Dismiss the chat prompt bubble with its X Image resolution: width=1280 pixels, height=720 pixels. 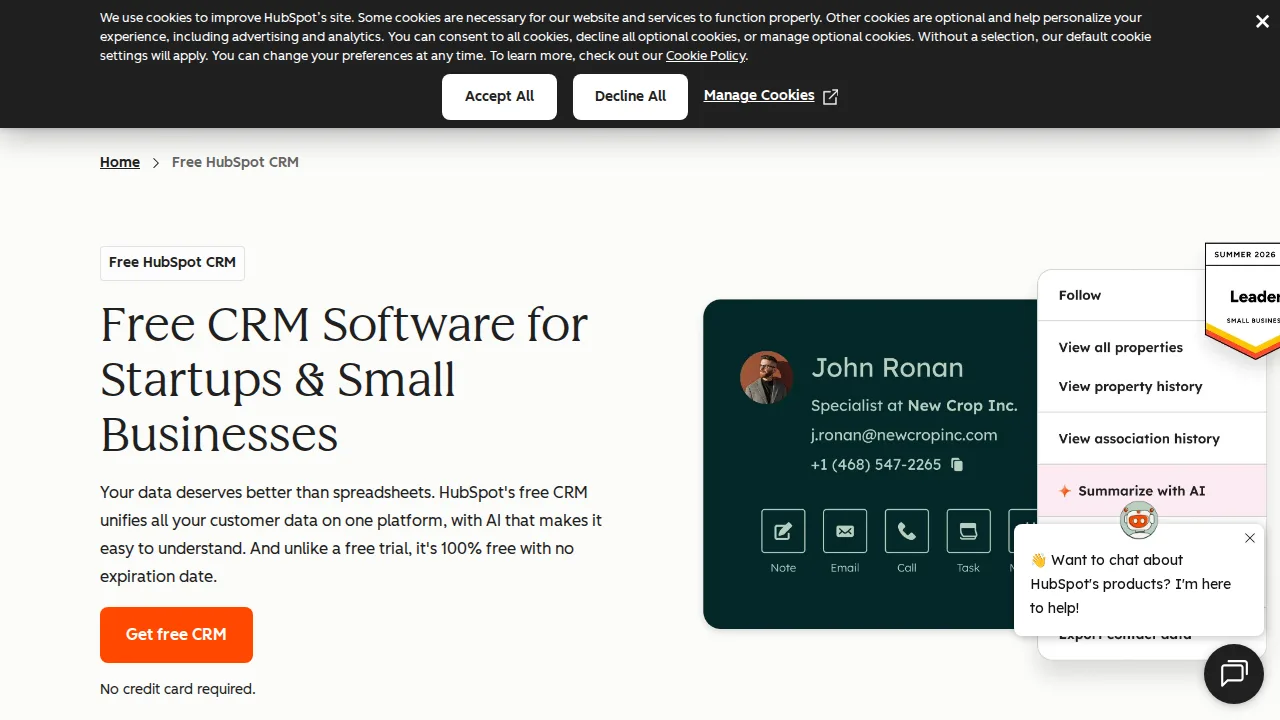click(x=1250, y=539)
